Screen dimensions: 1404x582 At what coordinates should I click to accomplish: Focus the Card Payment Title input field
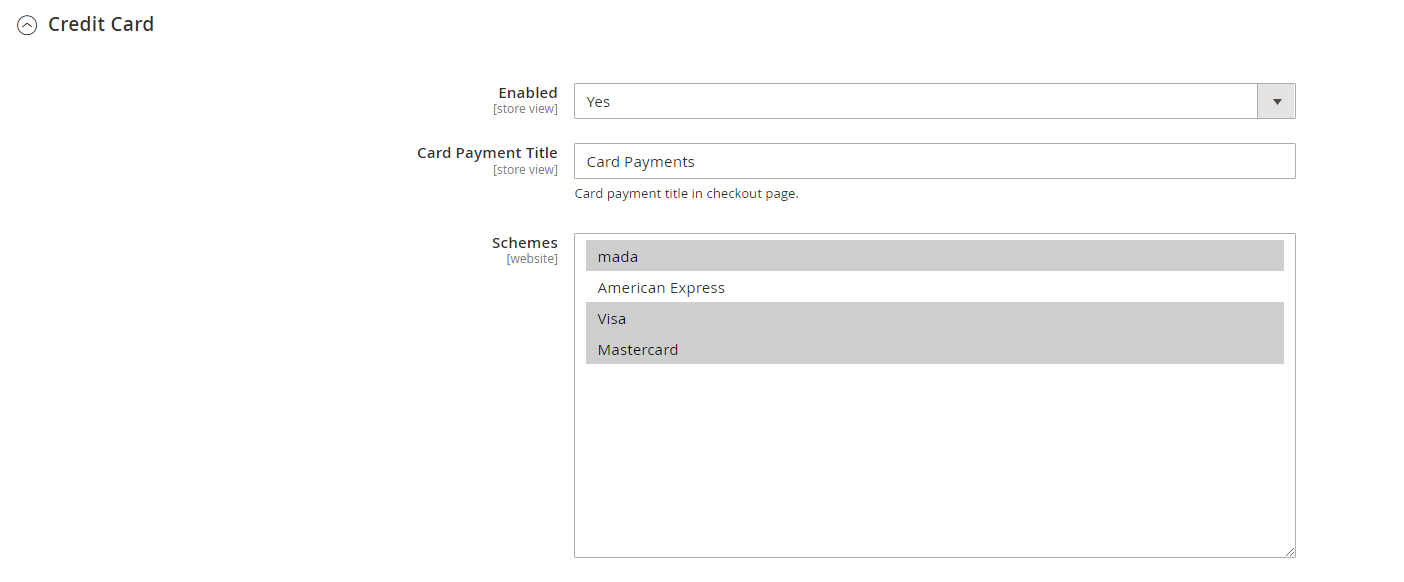[934, 162]
